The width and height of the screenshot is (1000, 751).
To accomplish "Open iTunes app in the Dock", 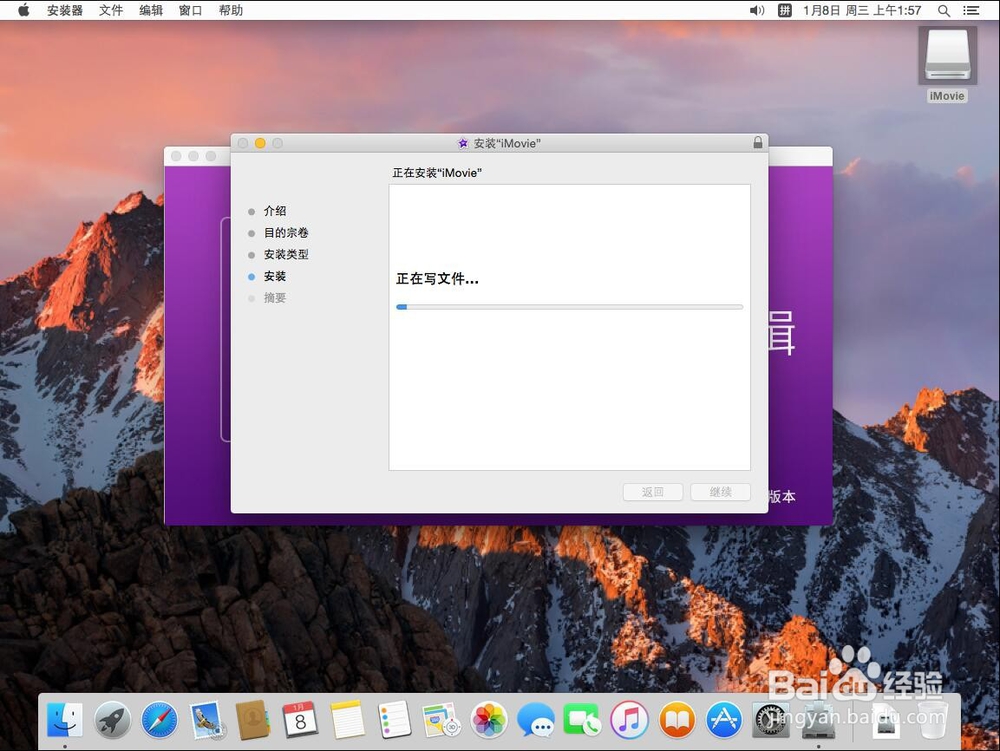I will (629, 720).
